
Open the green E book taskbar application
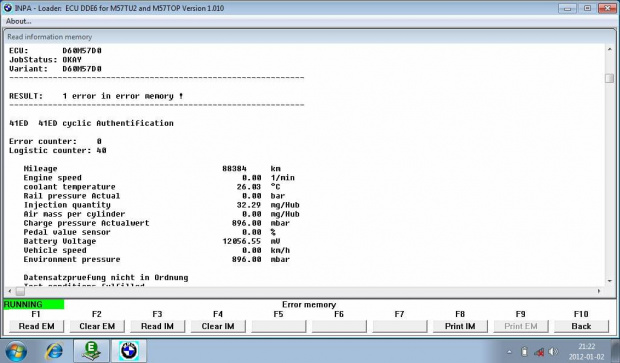(91, 351)
